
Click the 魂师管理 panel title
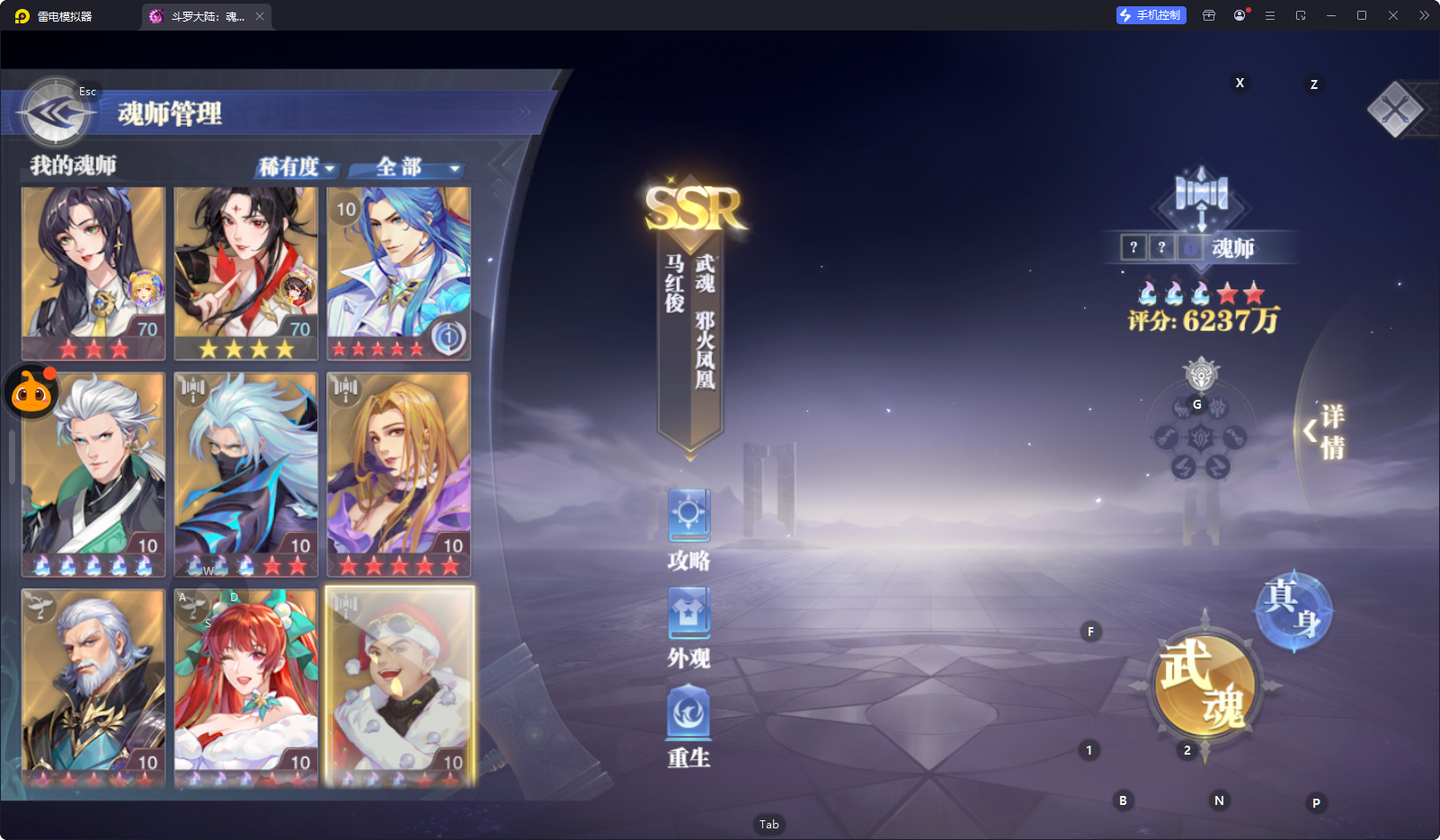[x=170, y=114]
